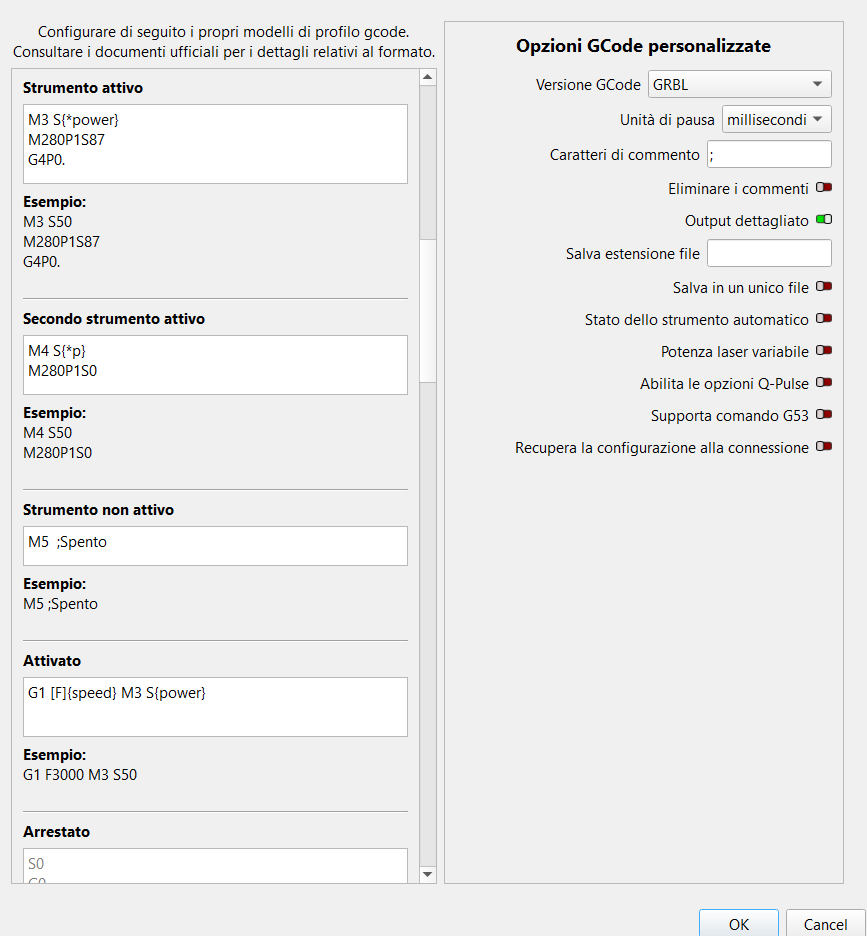Viewport: 867px width, 936px height.
Task: Click the Strumento attivo gcode text box
Action: pos(215,144)
